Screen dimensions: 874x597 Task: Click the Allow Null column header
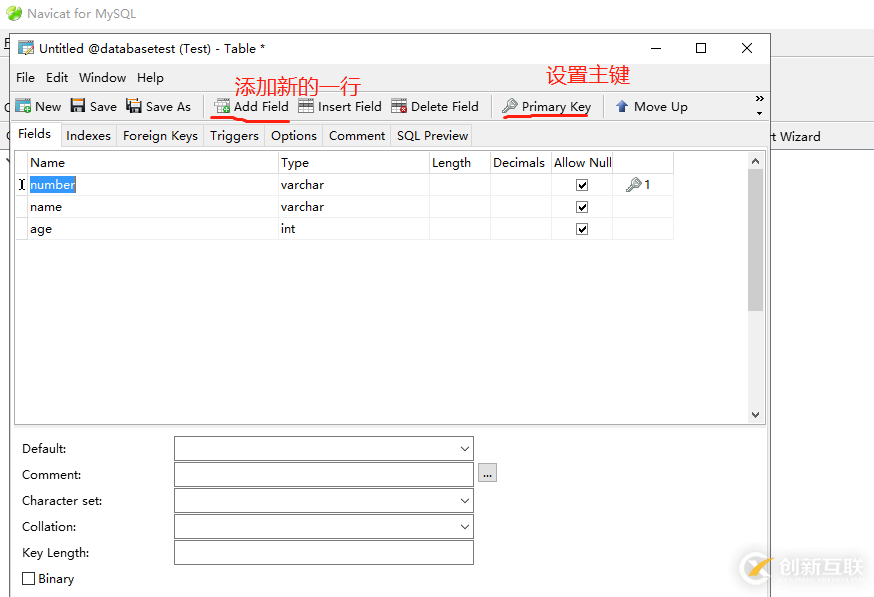point(582,162)
